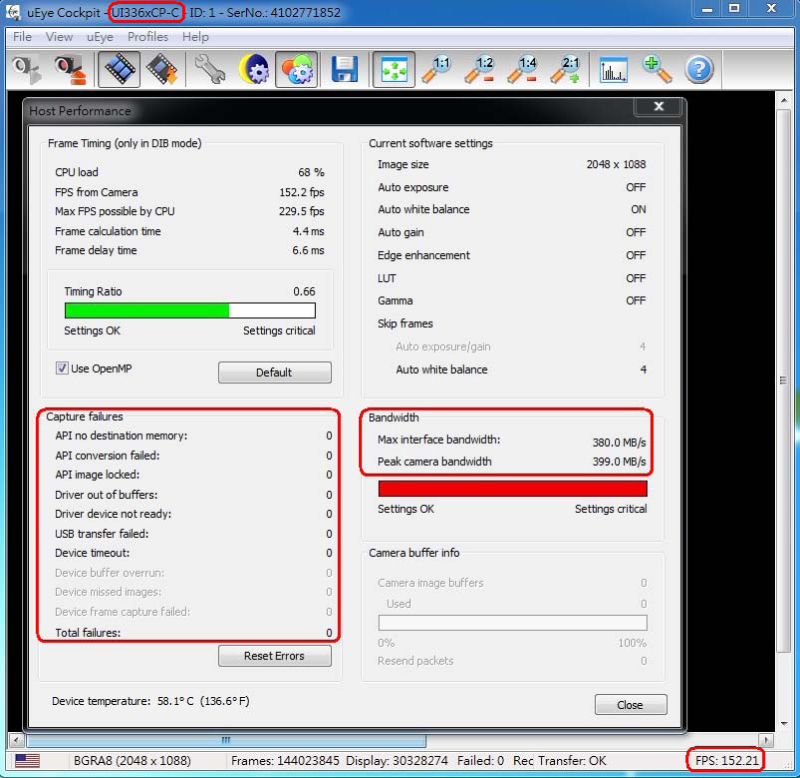Open camera properties wrench icon
800x778 pixels.
pyautogui.click(x=209, y=69)
